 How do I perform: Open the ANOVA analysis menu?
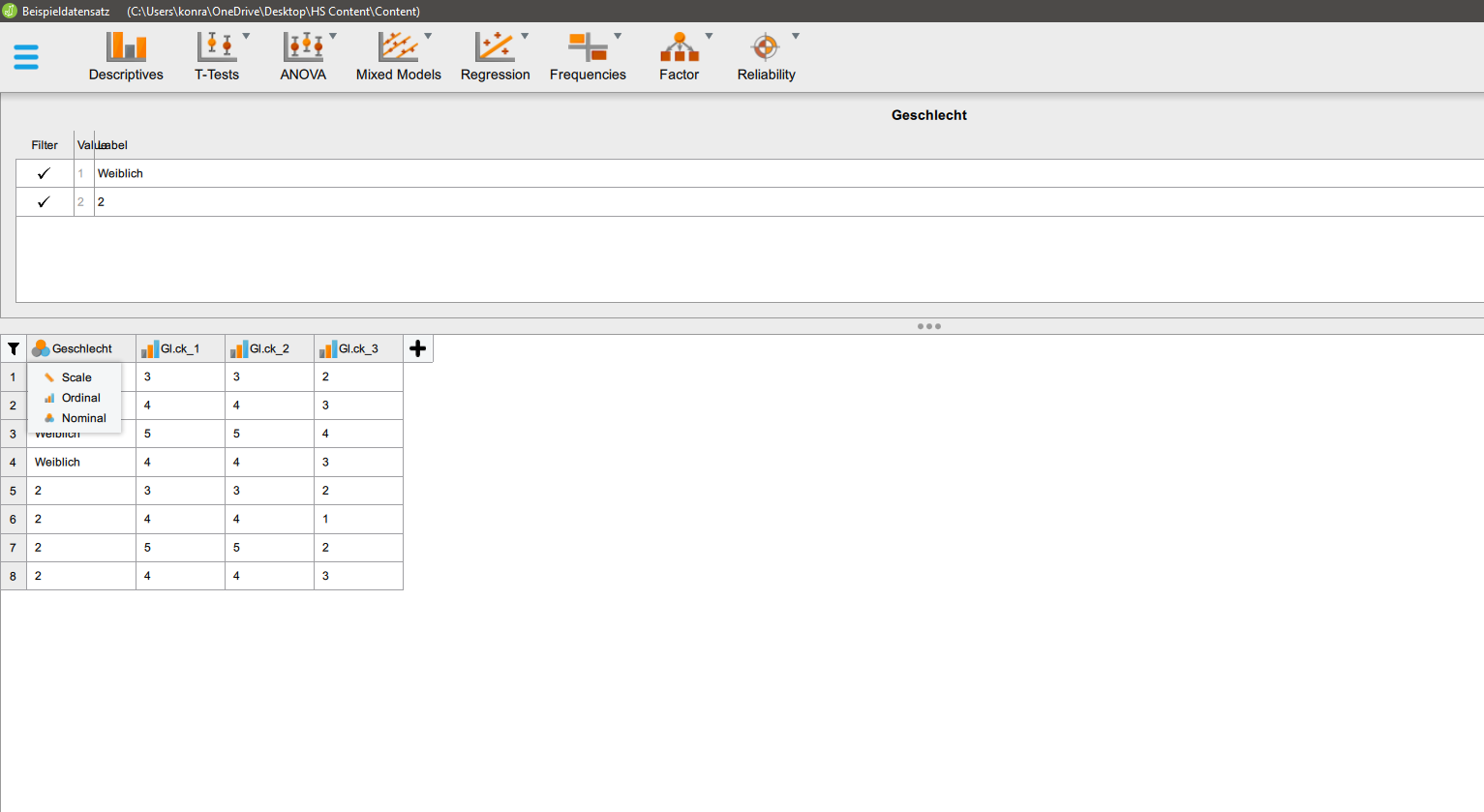click(x=303, y=56)
